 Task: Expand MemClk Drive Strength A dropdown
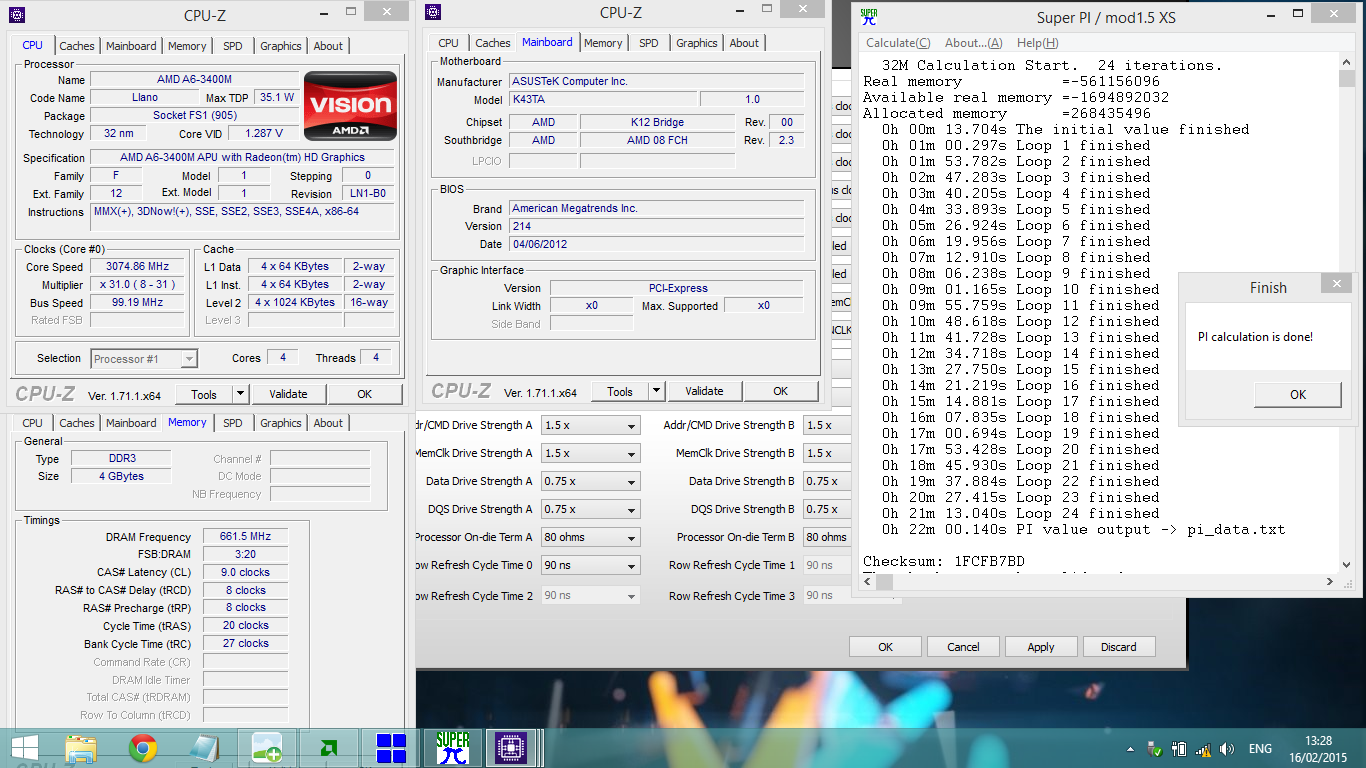tap(631, 454)
